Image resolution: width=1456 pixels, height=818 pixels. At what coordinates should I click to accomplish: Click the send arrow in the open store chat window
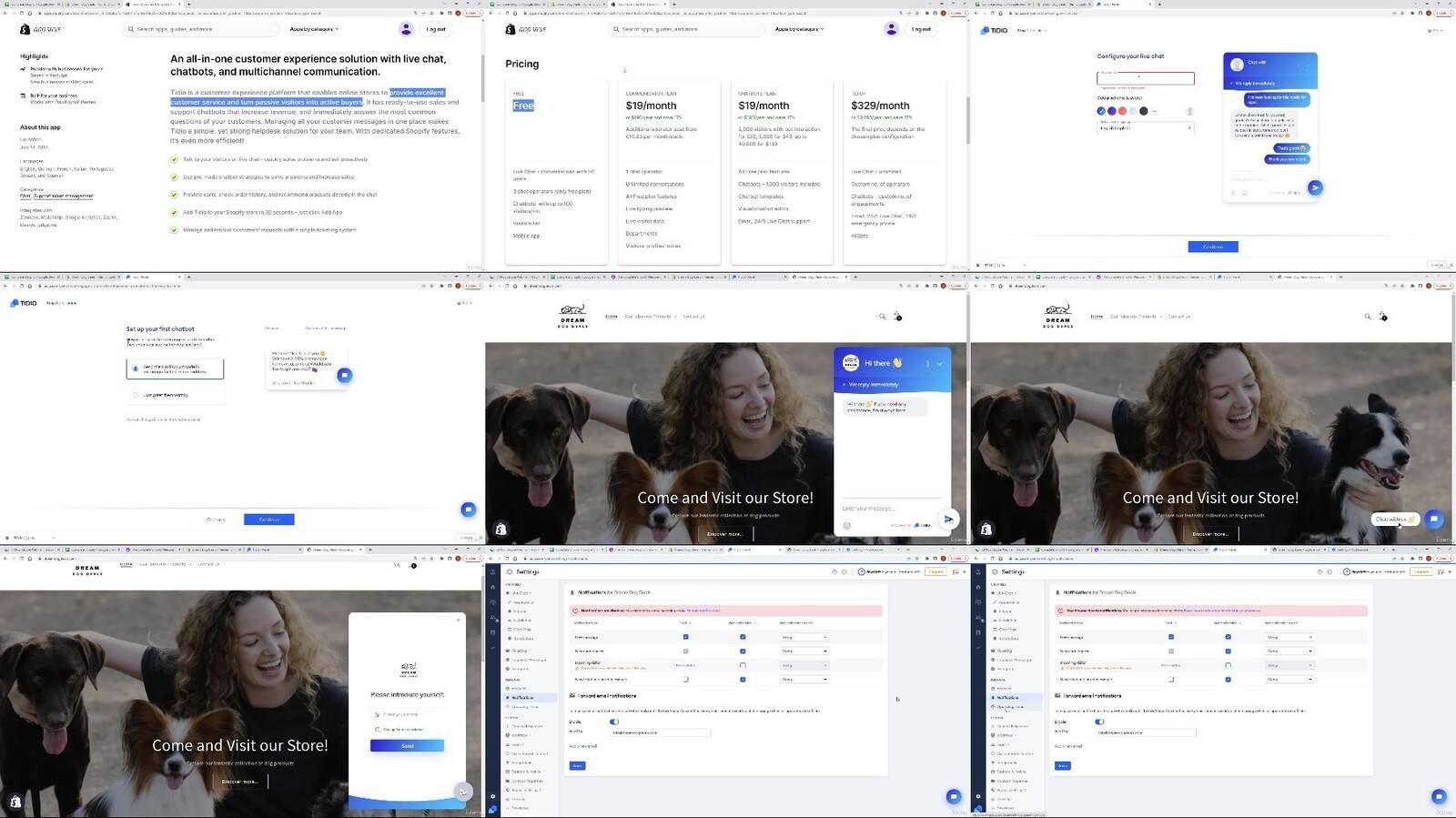[x=948, y=519]
